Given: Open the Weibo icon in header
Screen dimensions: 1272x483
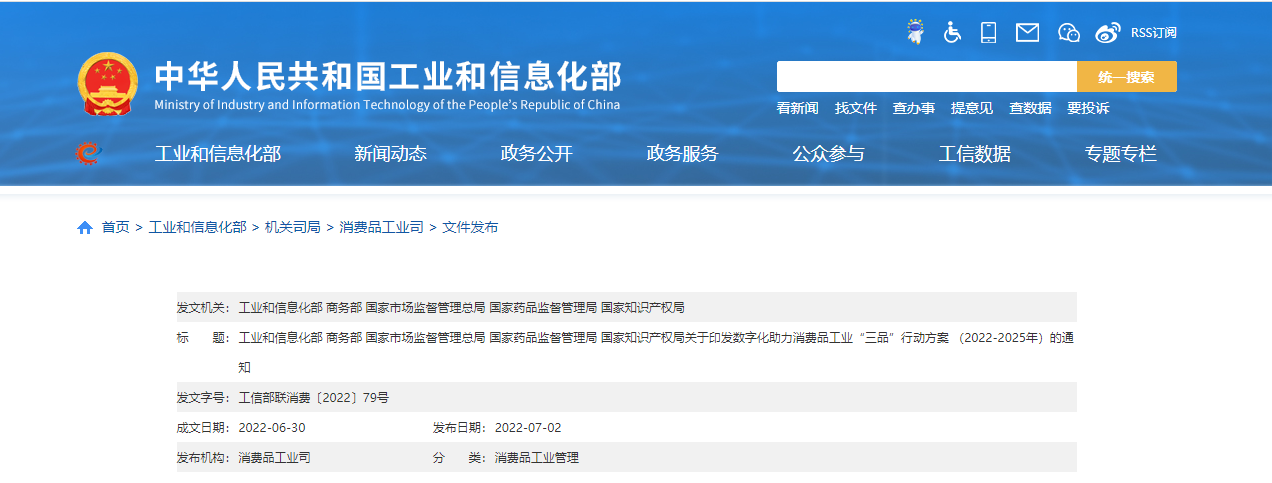Looking at the screenshot, I should coord(1107,32).
